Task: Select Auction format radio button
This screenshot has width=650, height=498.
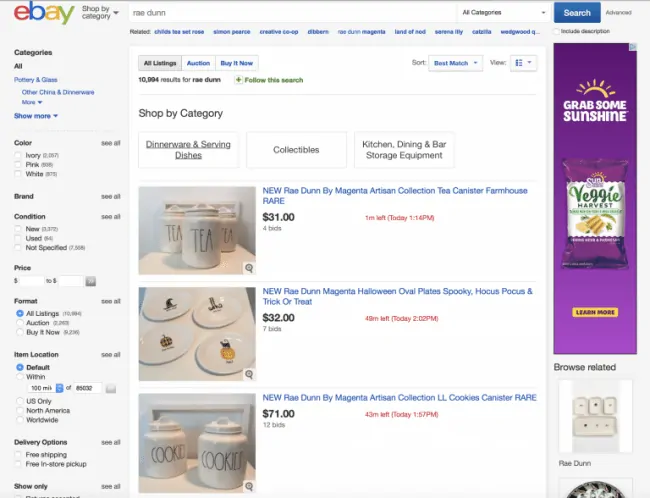Action: tap(19, 323)
